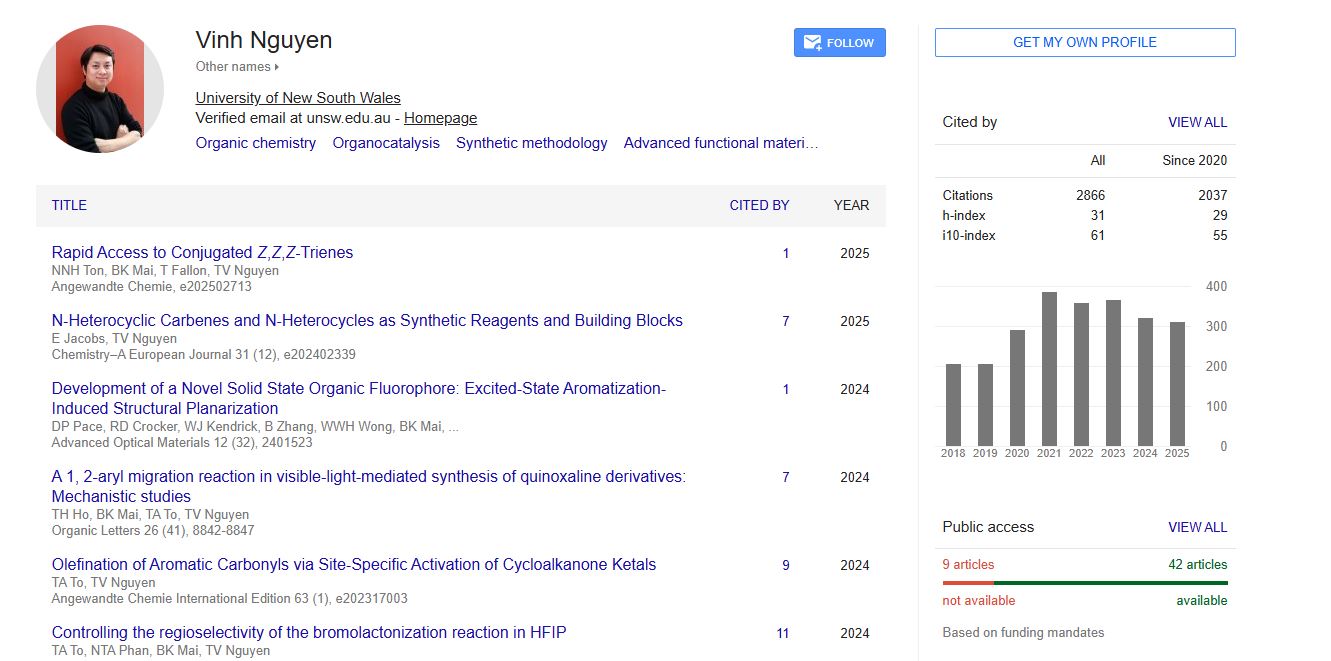This screenshot has height=661, width=1331.
Task: Sort publications by Year column header
Action: click(851, 205)
